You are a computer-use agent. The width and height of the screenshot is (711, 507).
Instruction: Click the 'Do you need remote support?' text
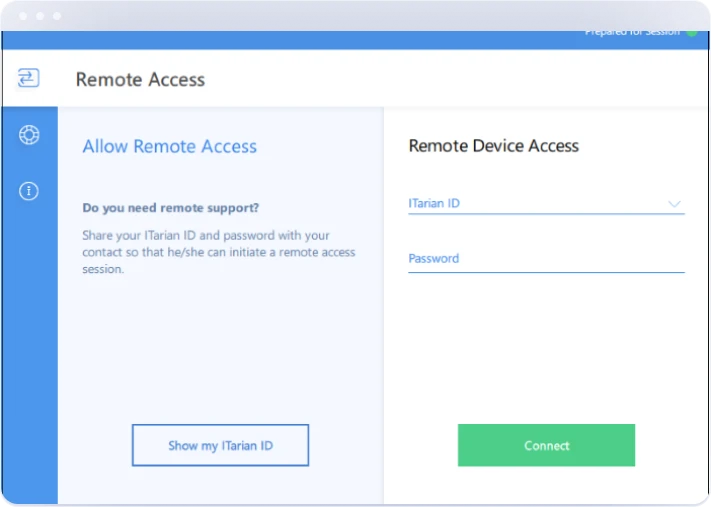[170, 208]
